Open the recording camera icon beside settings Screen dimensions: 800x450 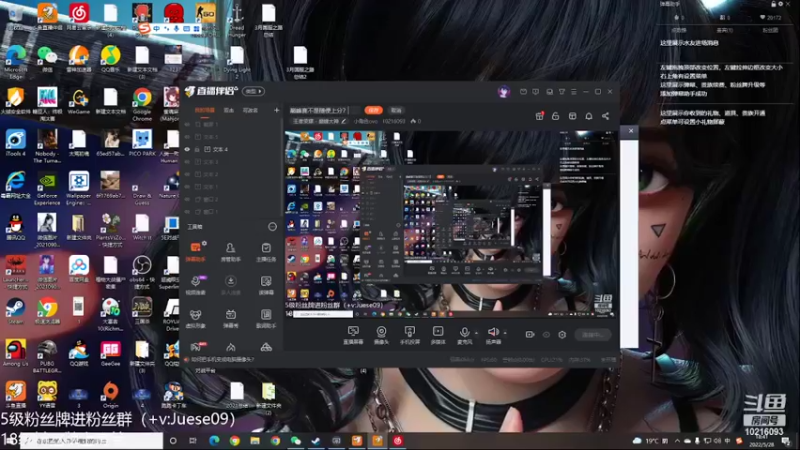pos(530,335)
